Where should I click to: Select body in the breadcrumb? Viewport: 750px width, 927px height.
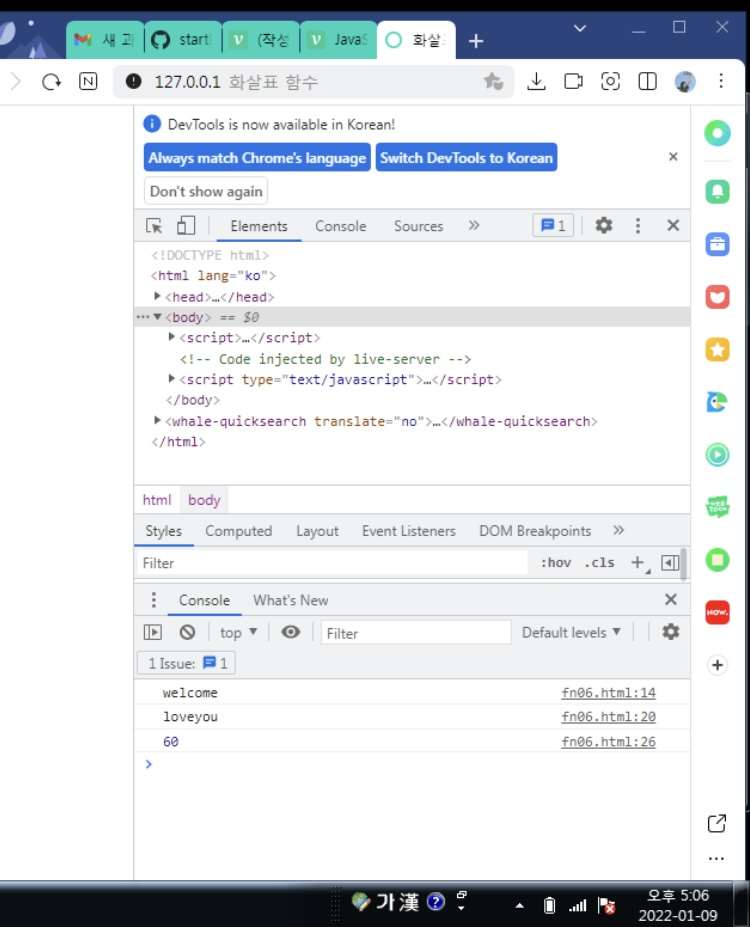click(x=204, y=500)
